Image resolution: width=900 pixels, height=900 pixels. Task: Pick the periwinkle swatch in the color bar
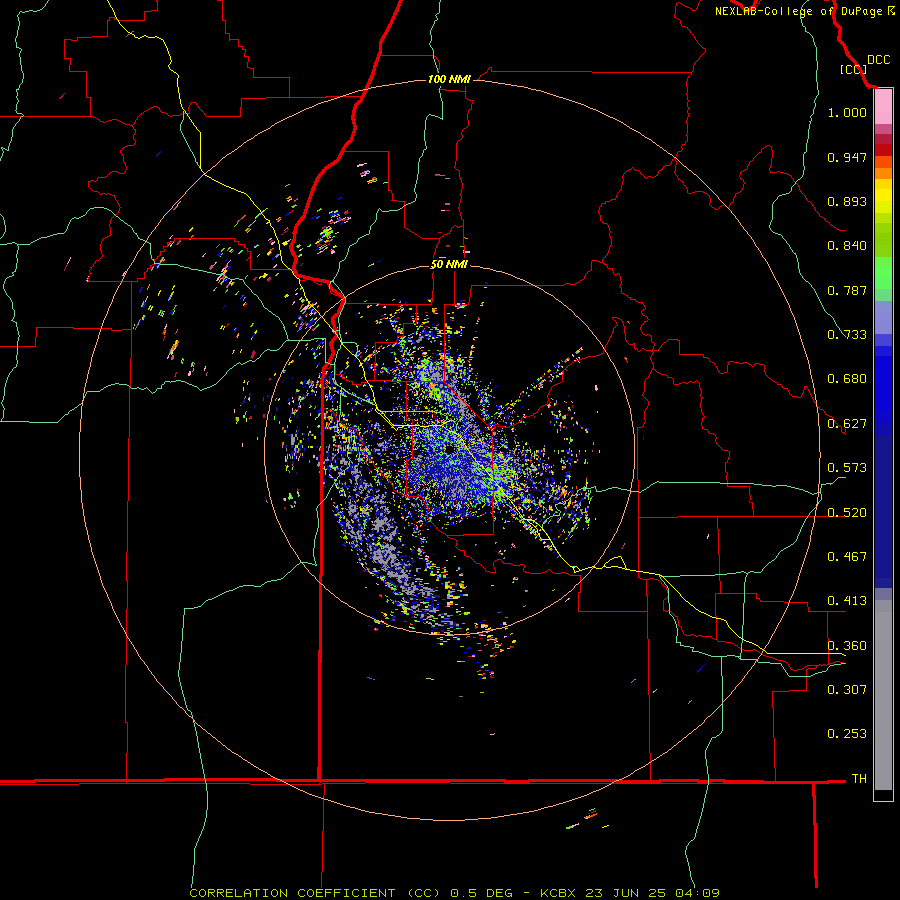tap(883, 317)
